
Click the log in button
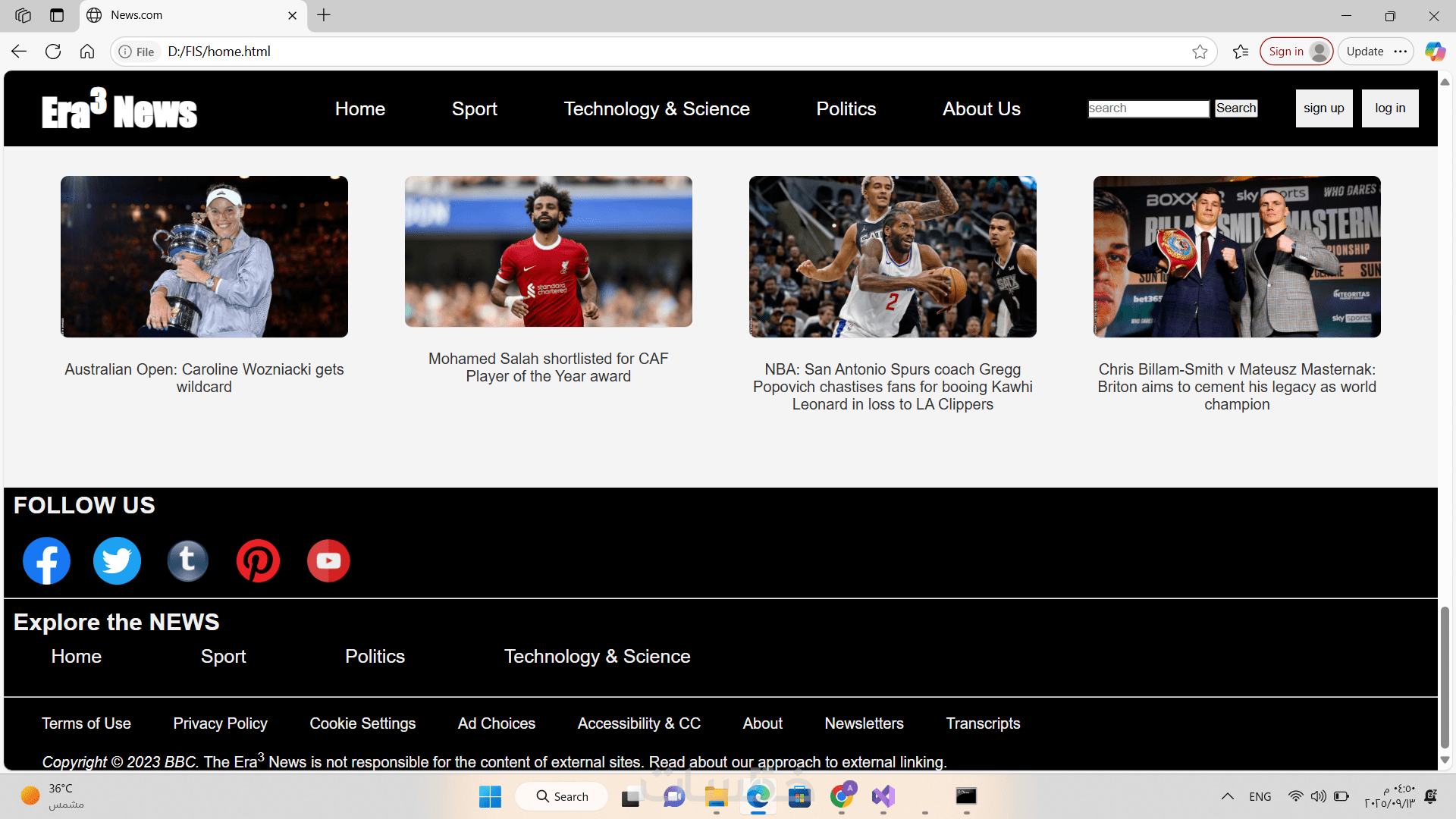pyautogui.click(x=1389, y=108)
